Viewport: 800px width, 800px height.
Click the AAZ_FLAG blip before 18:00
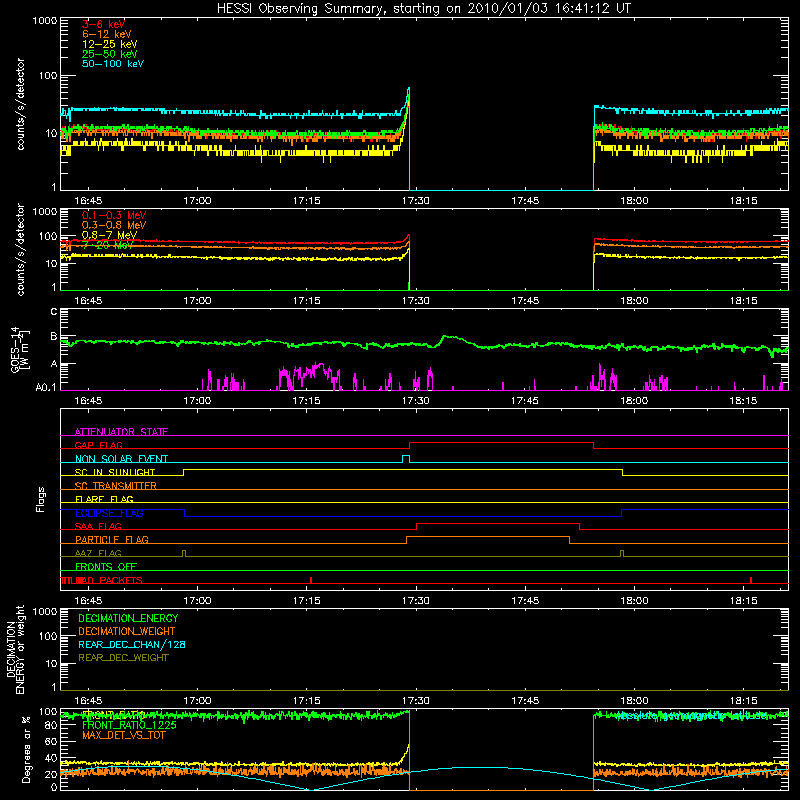coord(622,554)
